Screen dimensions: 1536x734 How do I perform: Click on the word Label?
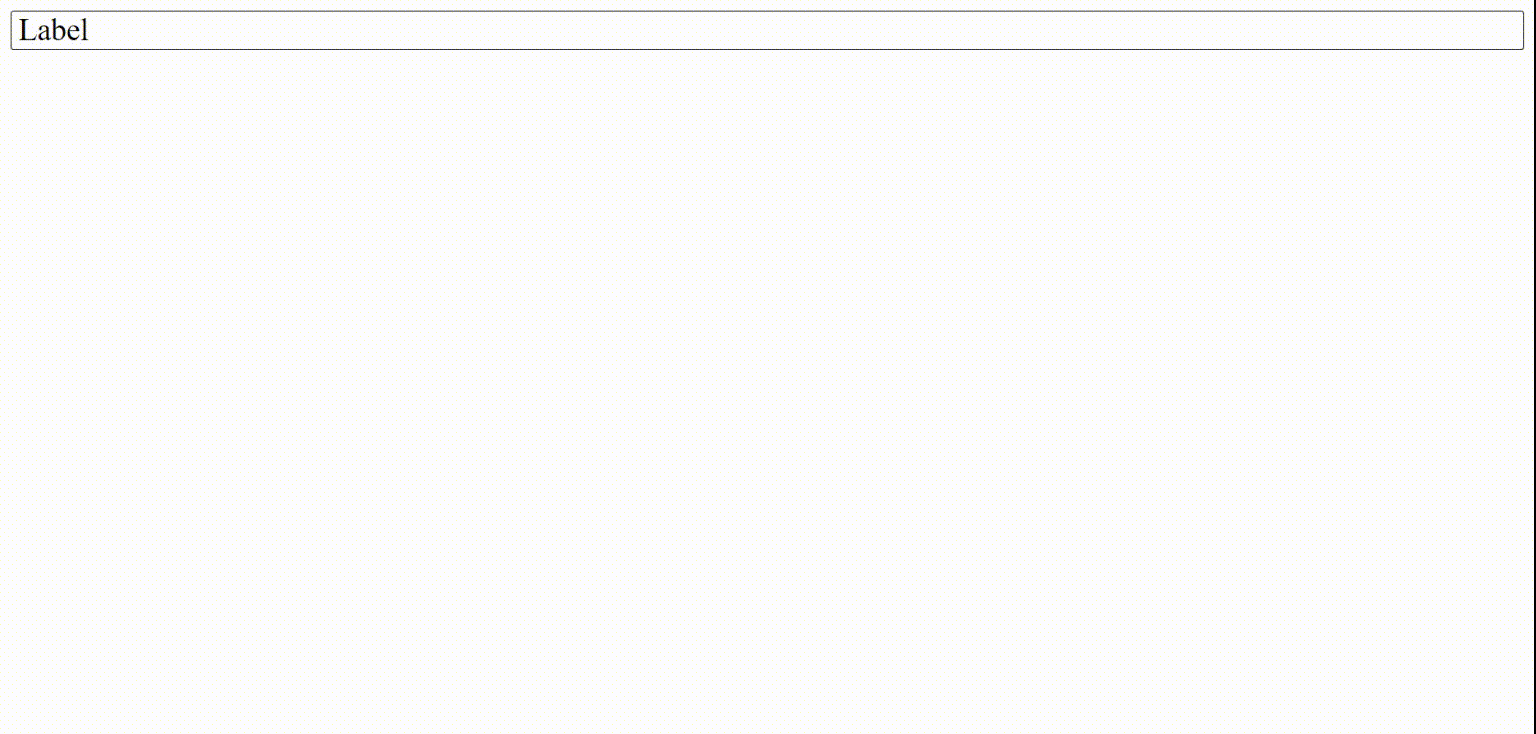(54, 30)
